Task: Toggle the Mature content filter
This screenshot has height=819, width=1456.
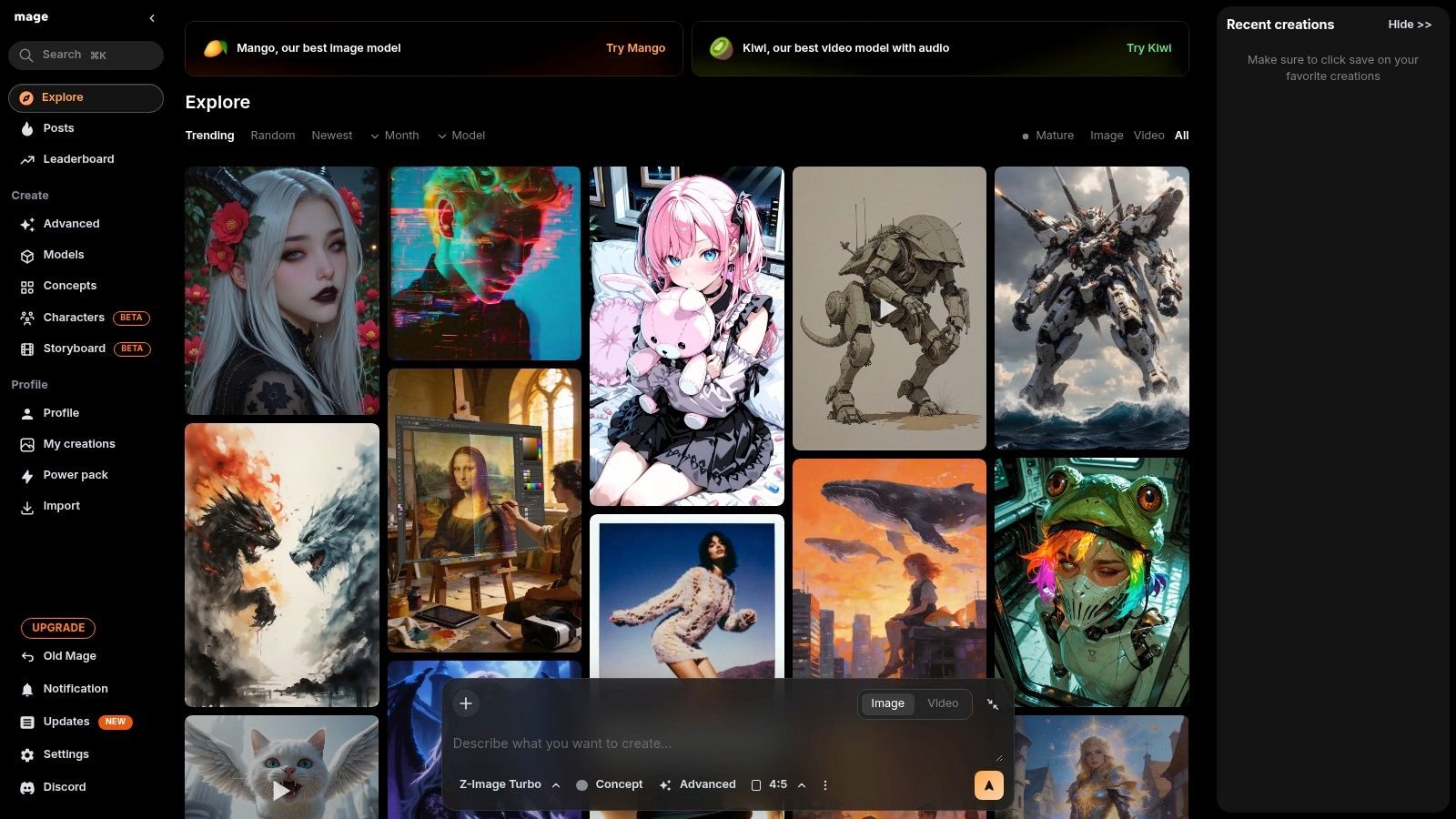Action: (1047, 136)
